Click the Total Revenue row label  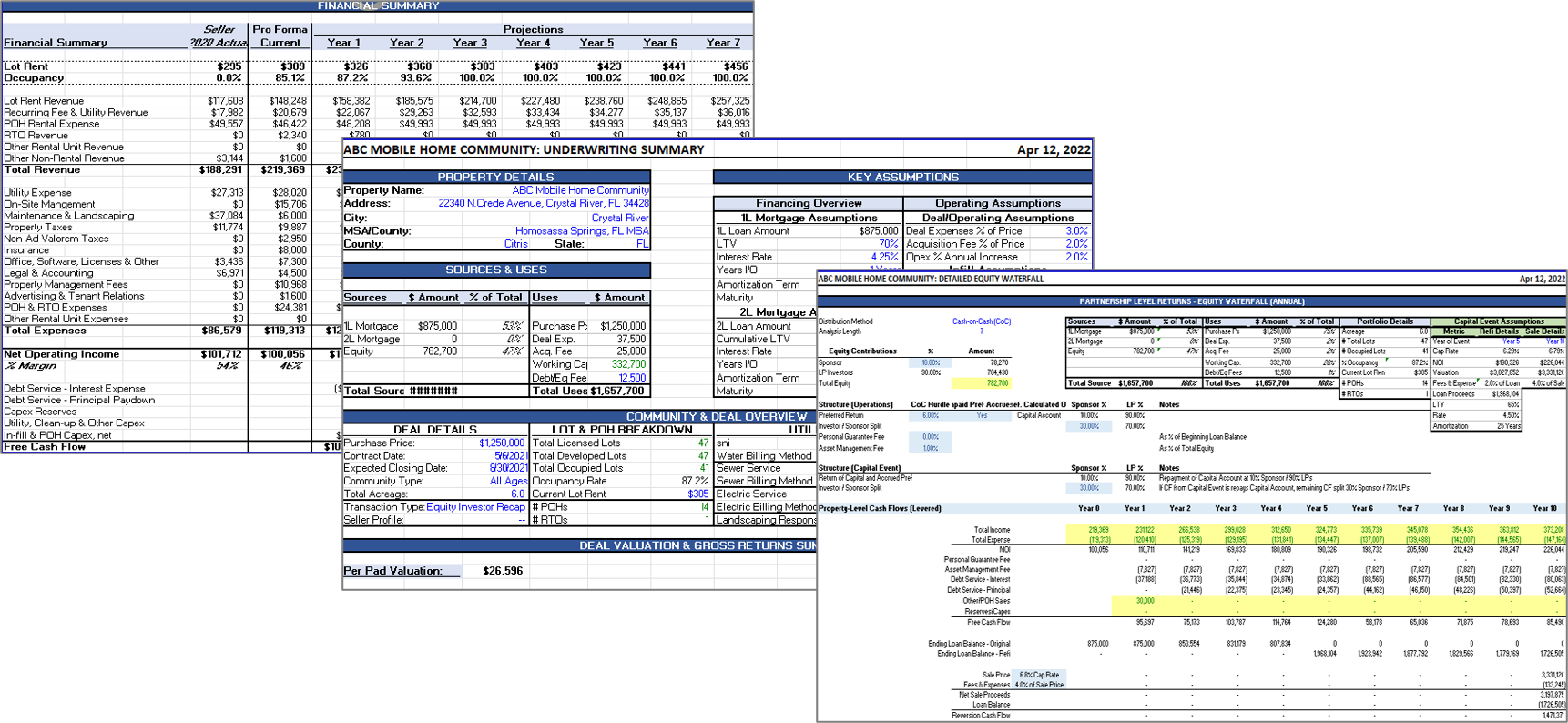pos(42,170)
